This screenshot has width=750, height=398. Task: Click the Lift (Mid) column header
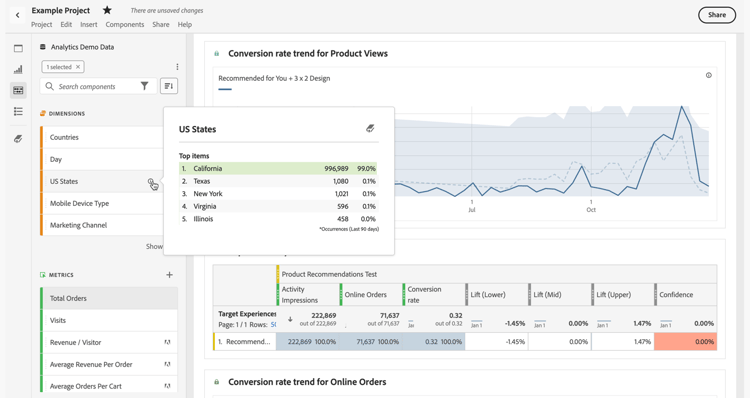(x=560, y=295)
